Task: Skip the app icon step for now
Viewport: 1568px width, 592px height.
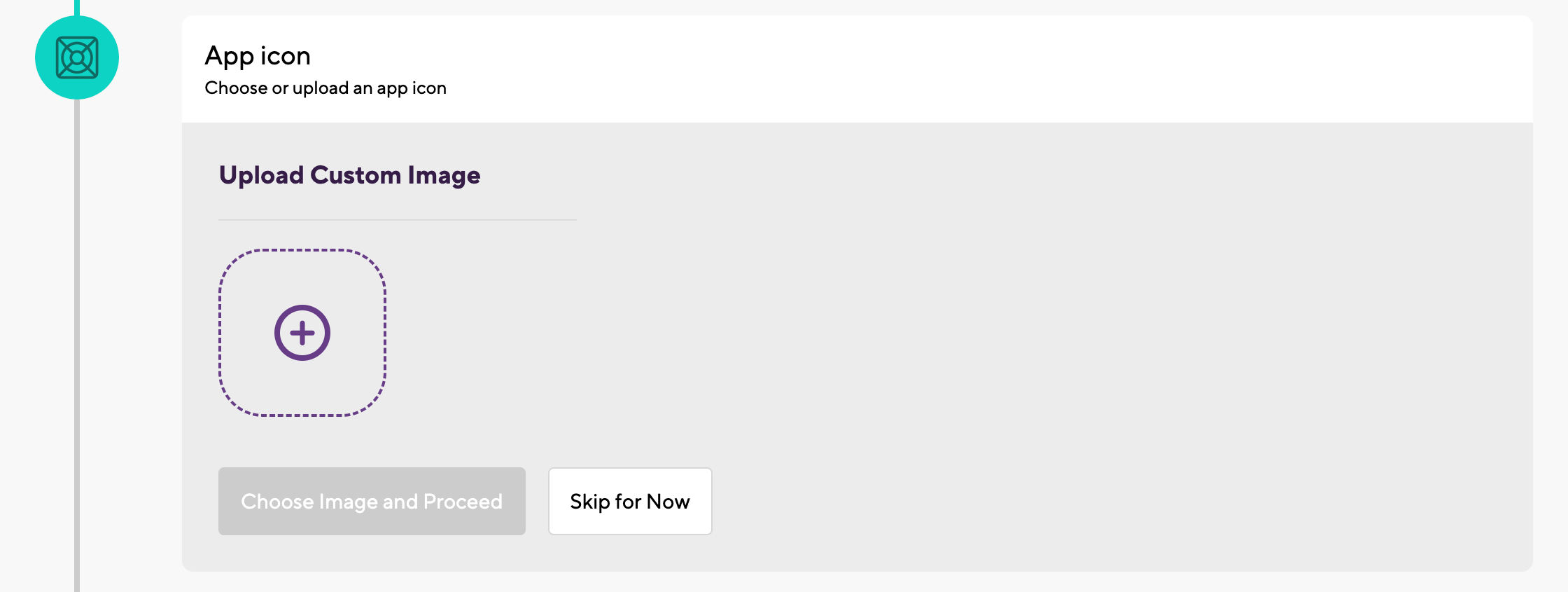Action: [630, 502]
